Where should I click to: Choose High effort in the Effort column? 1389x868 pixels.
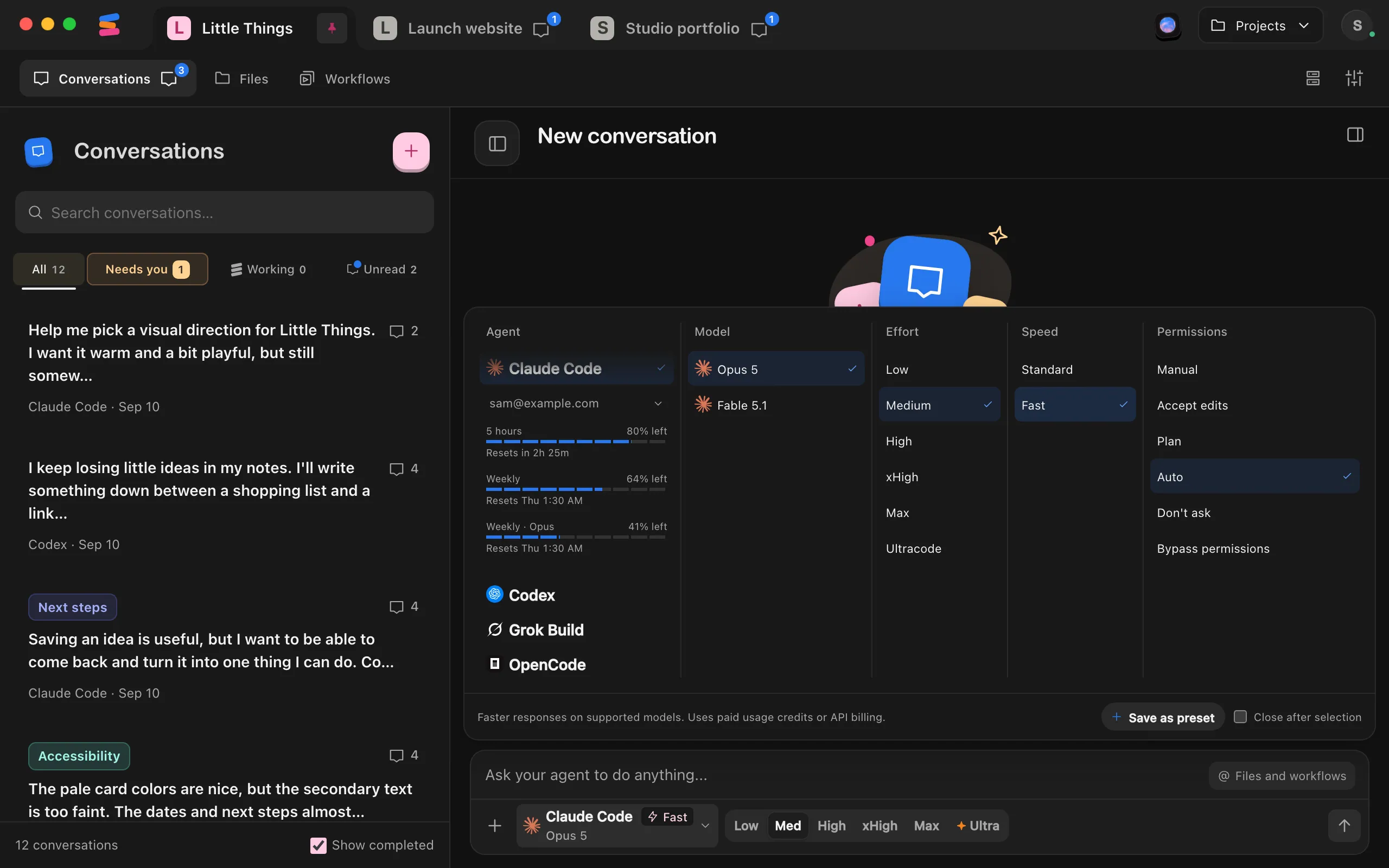pyautogui.click(x=939, y=441)
